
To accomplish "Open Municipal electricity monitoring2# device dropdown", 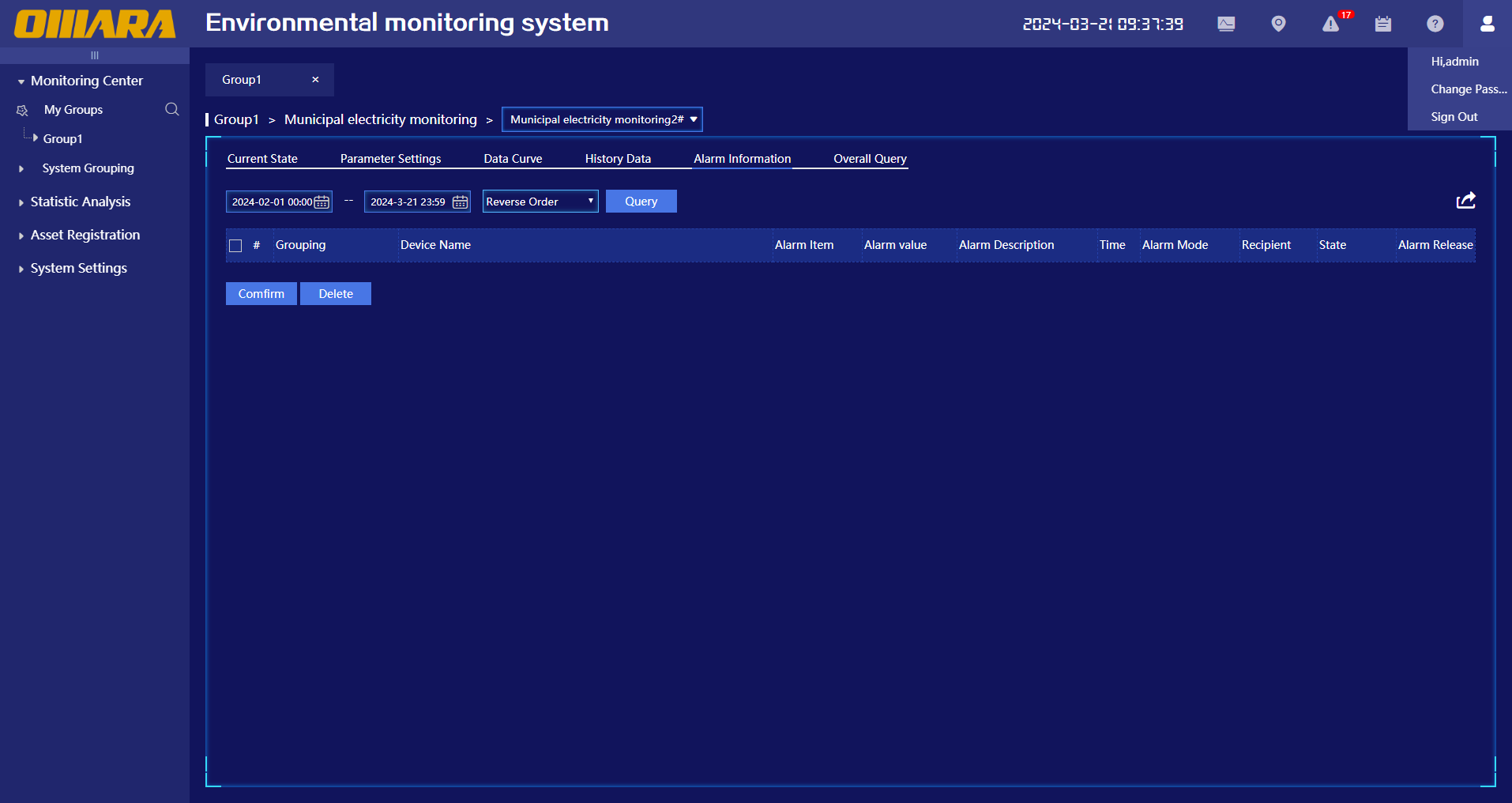I will [602, 119].
